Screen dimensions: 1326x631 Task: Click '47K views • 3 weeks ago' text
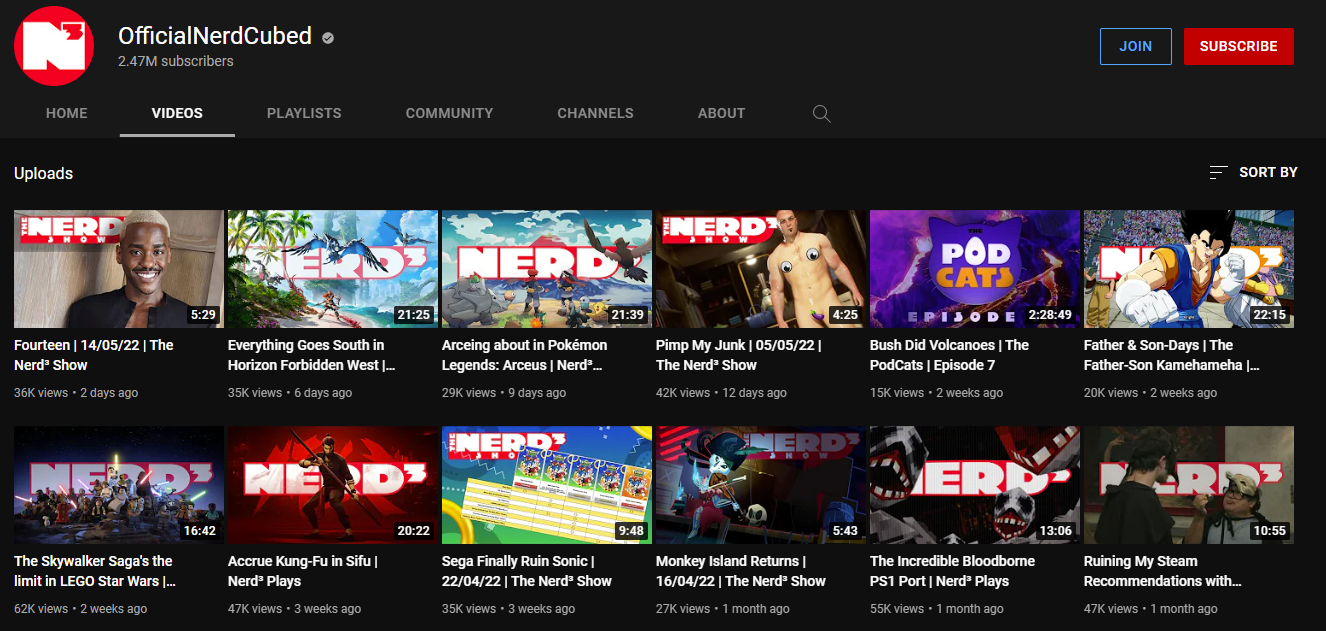[295, 609]
